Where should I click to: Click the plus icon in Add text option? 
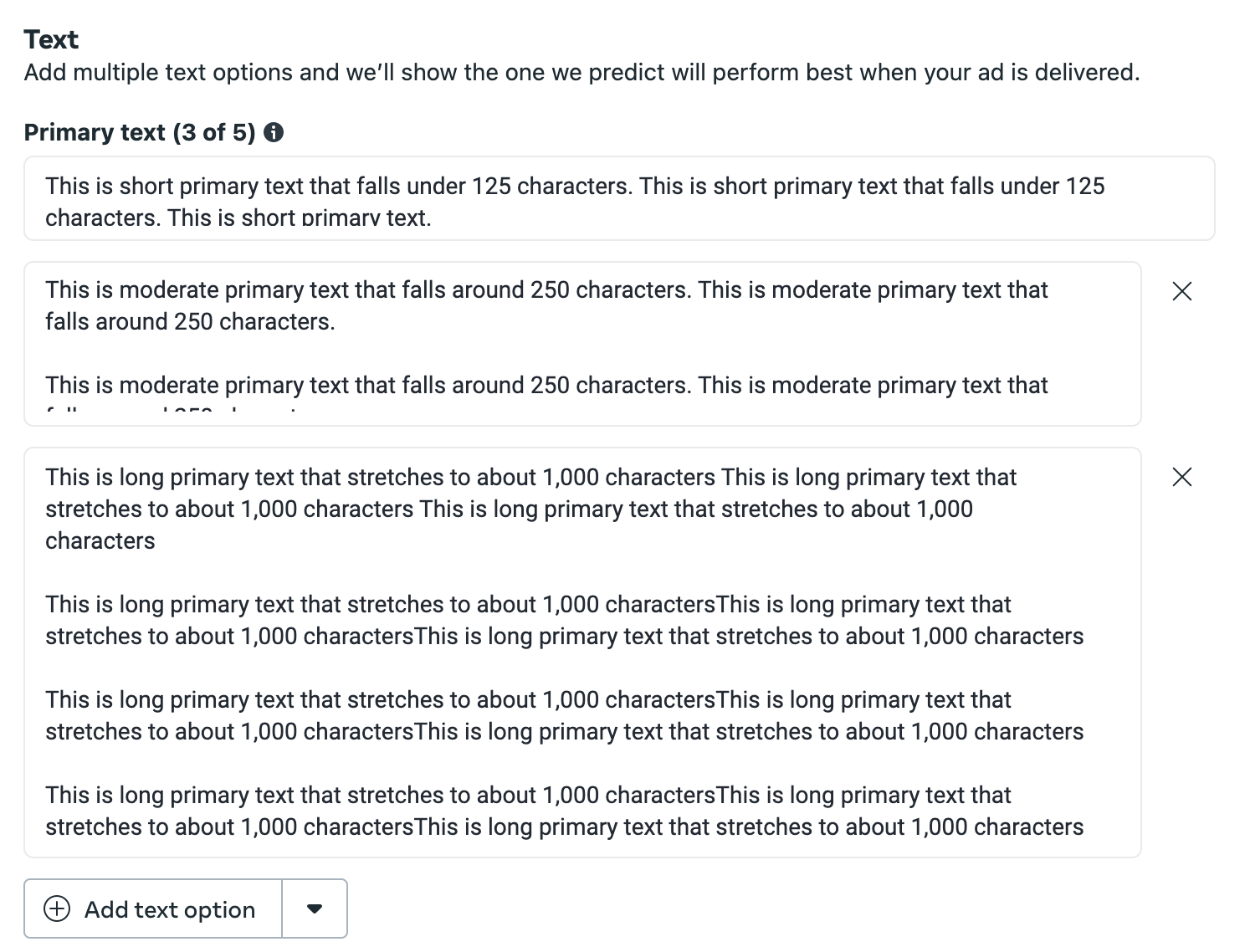[x=57, y=908]
